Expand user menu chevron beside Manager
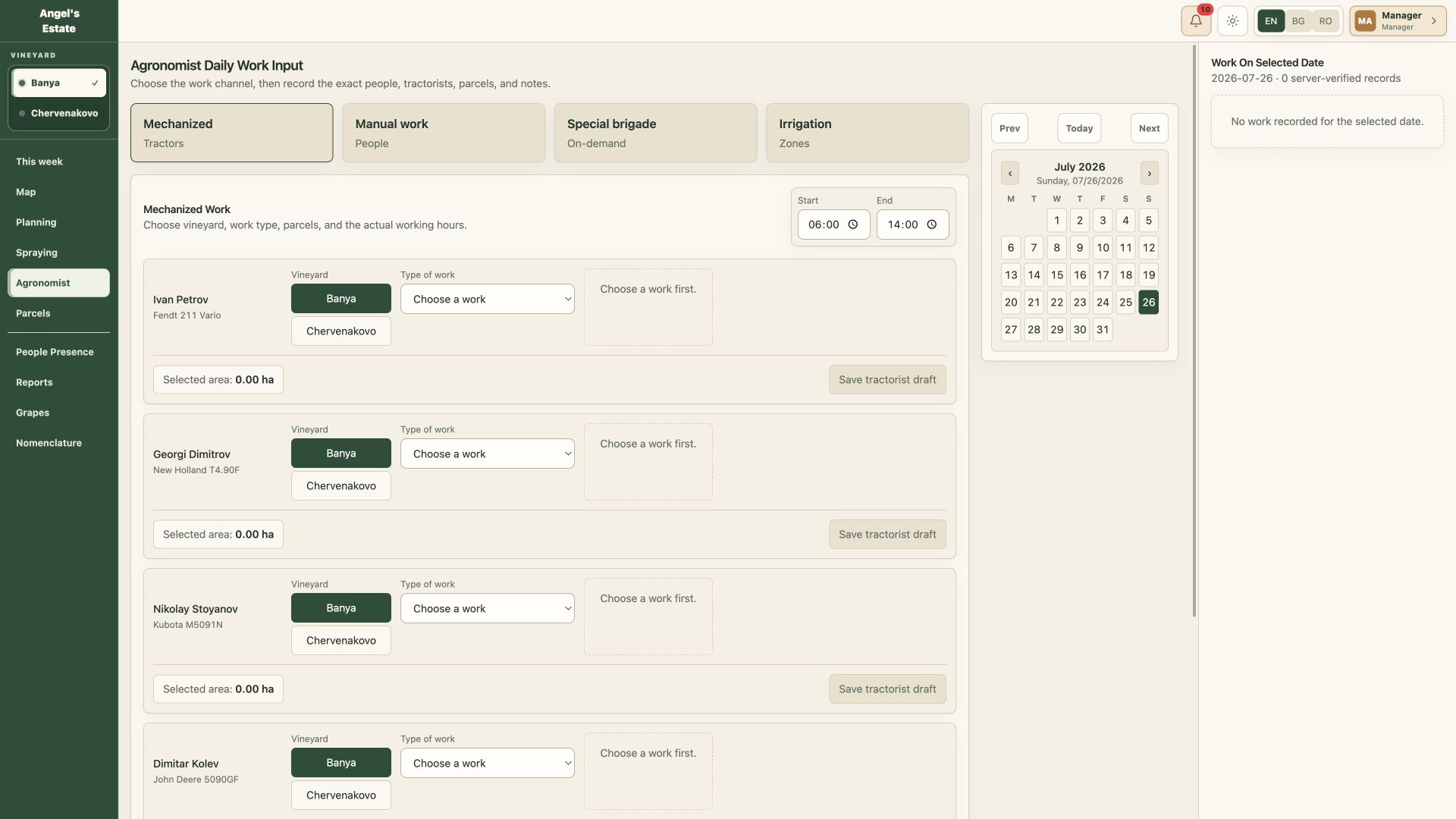Screen dimensions: 1456x819 pos(1434,21)
